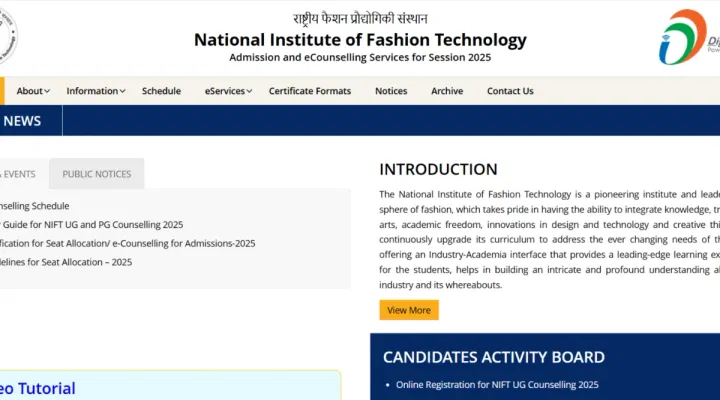The width and height of the screenshot is (720, 400).
Task: Open the Schedule menu item
Action: coord(161,91)
